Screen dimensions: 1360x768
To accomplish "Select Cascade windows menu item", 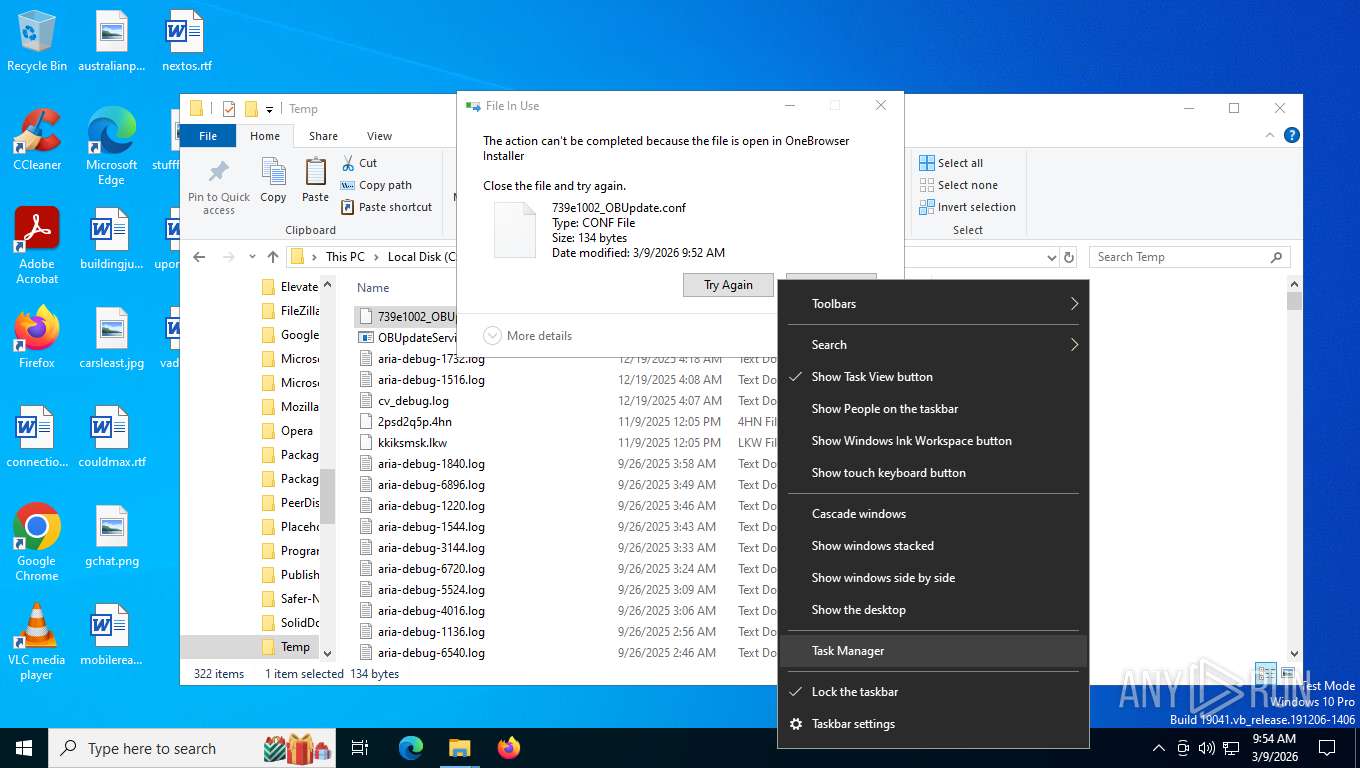I will tap(933, 514).
